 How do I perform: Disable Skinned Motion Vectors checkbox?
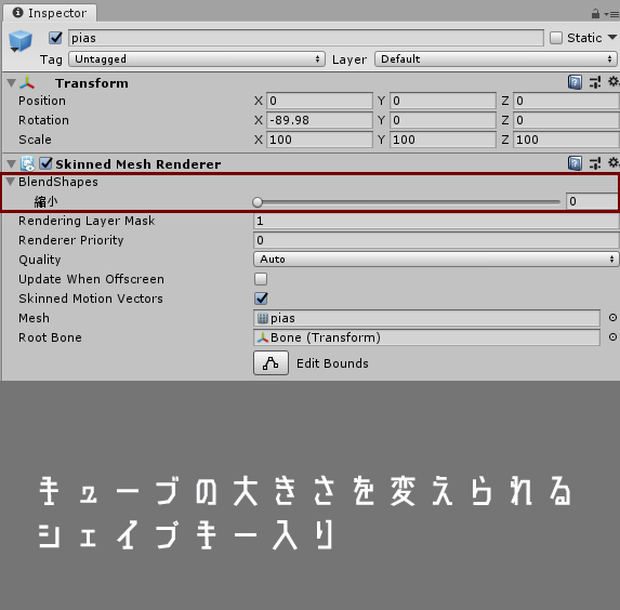[x=261, y=298]
